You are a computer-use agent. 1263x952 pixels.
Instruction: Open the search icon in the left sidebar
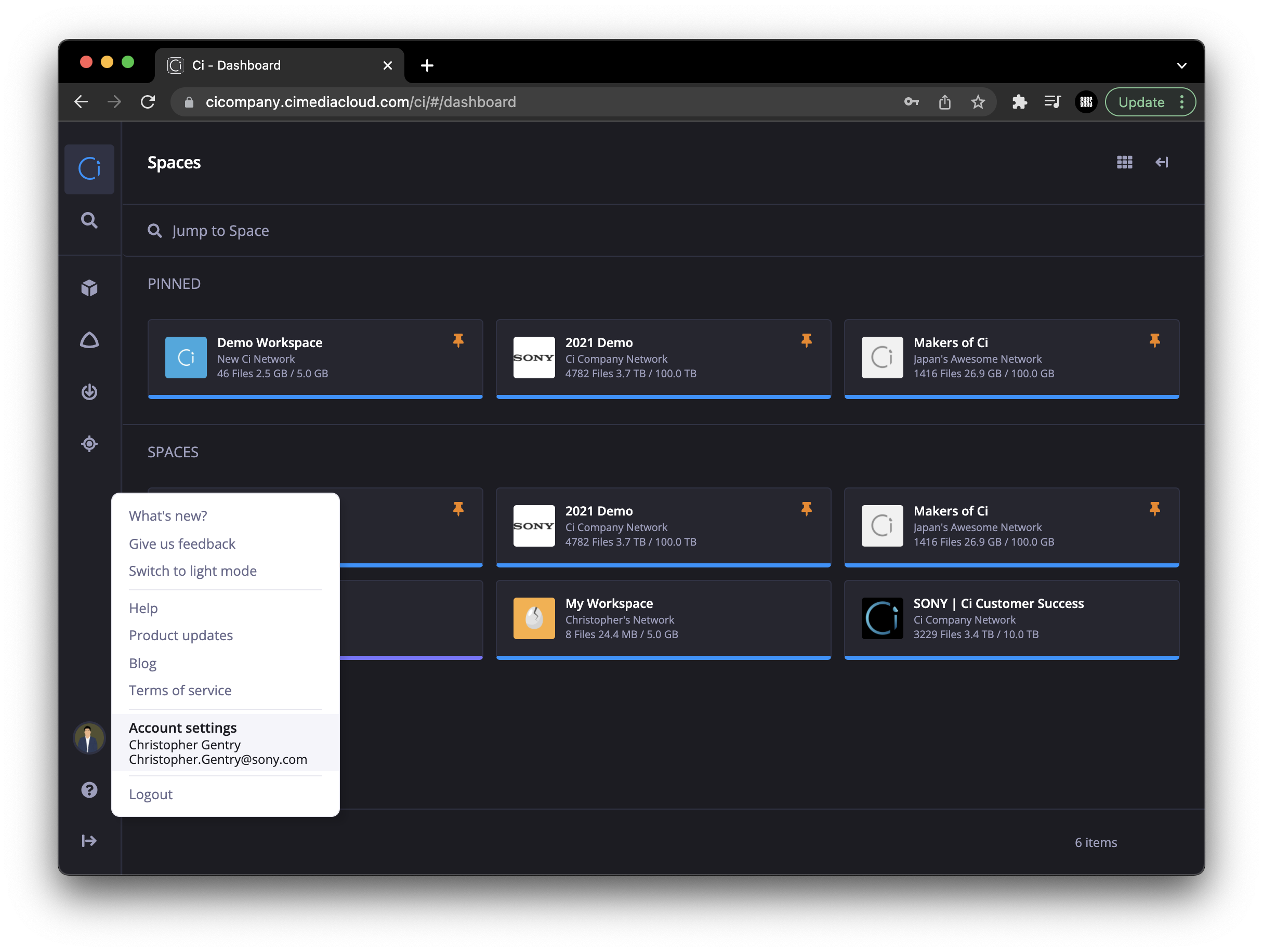pos(89,220)
